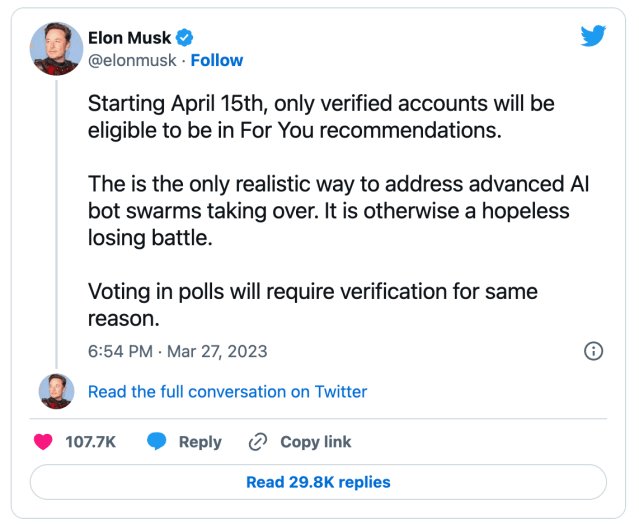Screen dimensions: 639x524
Task: Select the Reply text label
Action: (200, 441)
